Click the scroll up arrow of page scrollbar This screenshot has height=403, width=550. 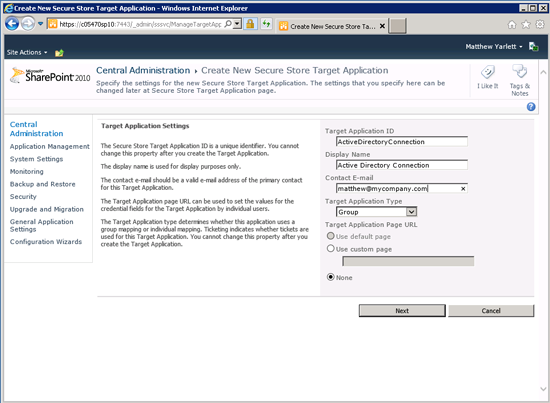[543, 72]
